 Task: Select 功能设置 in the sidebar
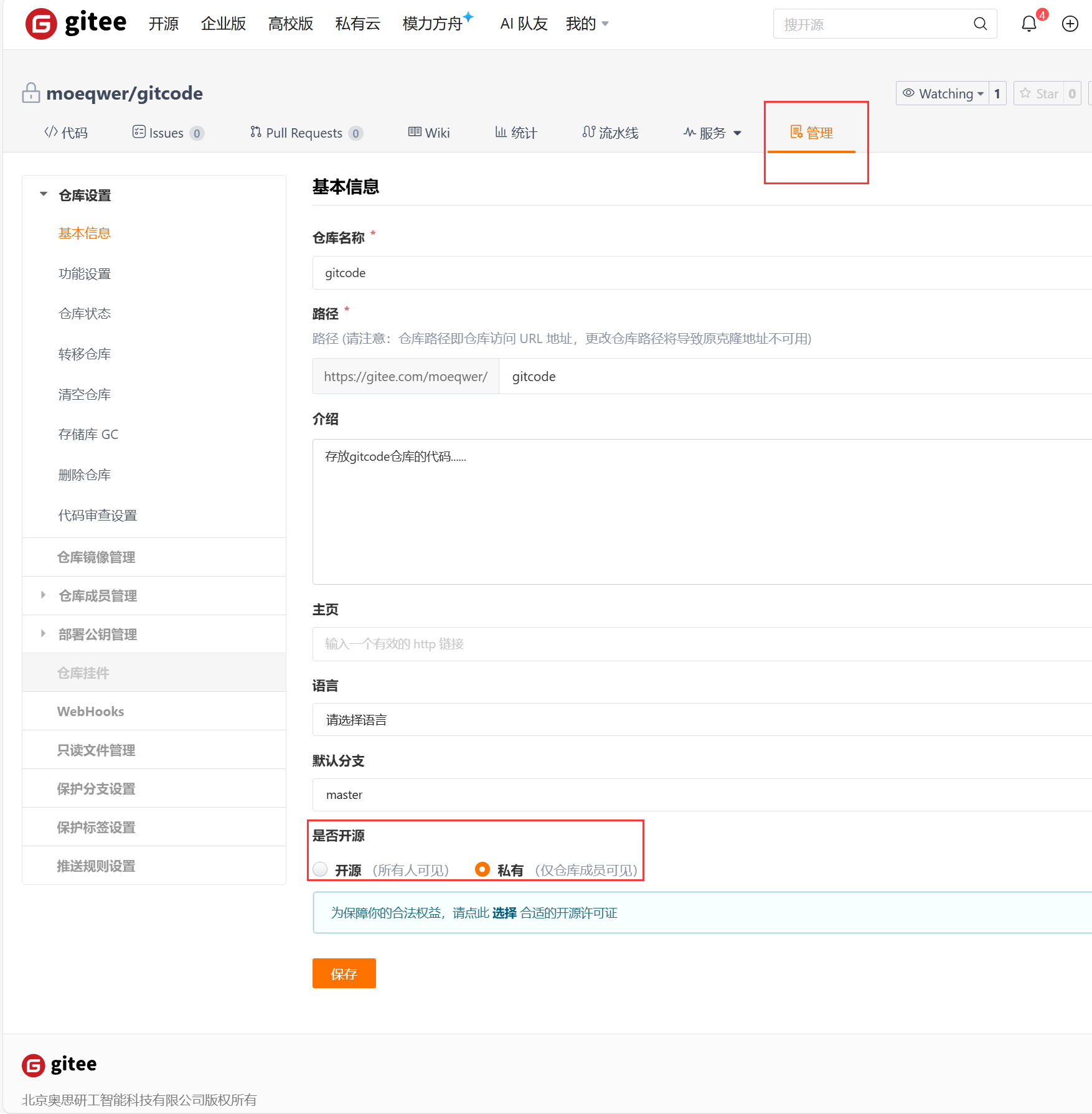click(85, 273)
